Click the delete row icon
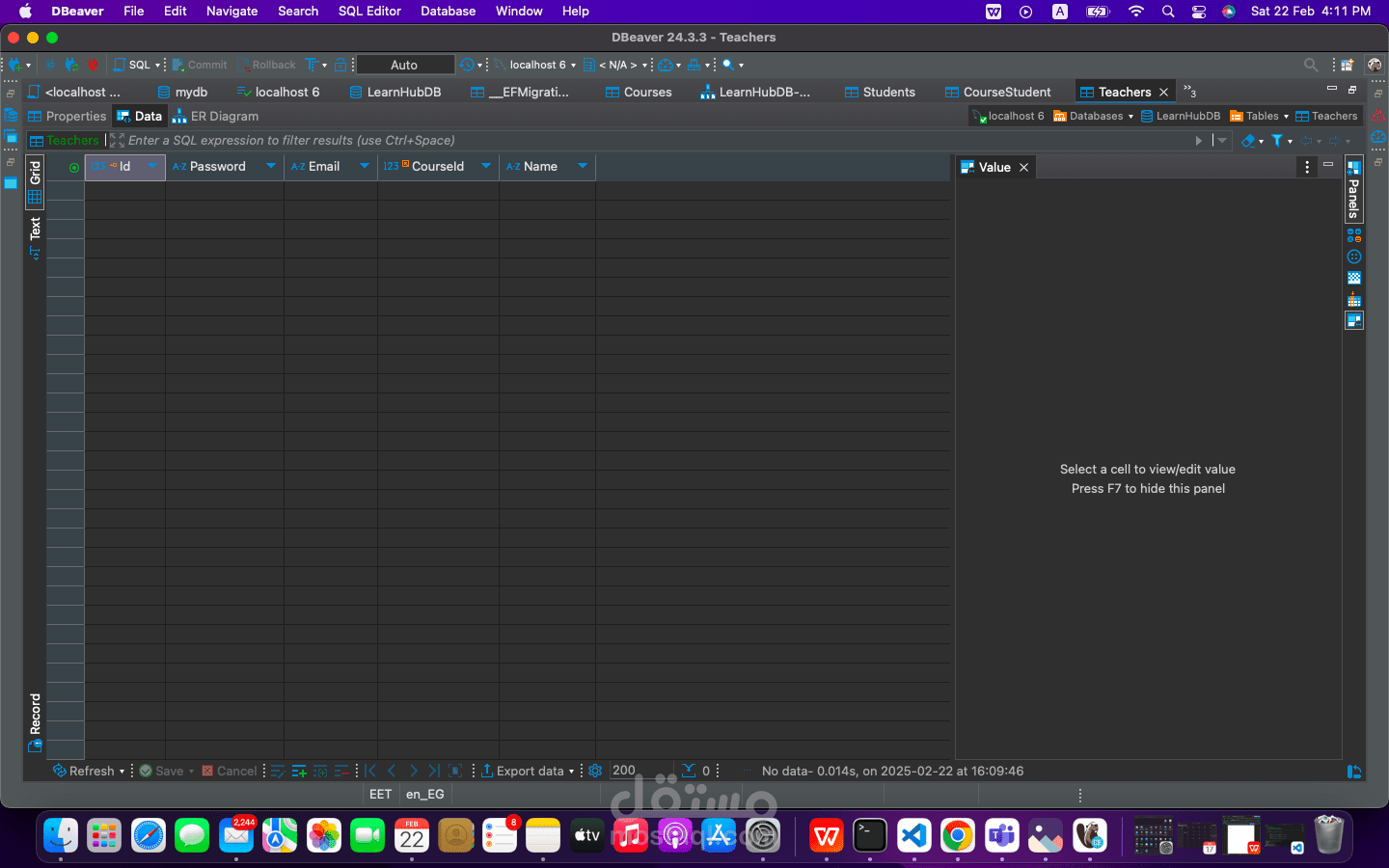Image resolution: width=1389 pixels, height=868 pixels. (341, 771)
